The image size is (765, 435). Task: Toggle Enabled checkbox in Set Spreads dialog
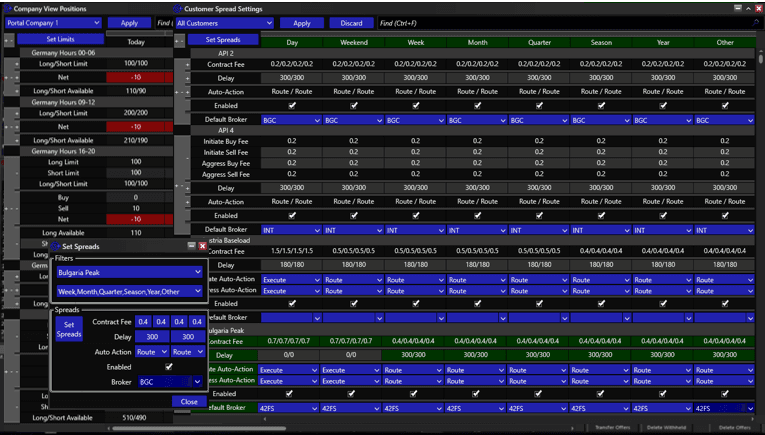tap(168, 367)
